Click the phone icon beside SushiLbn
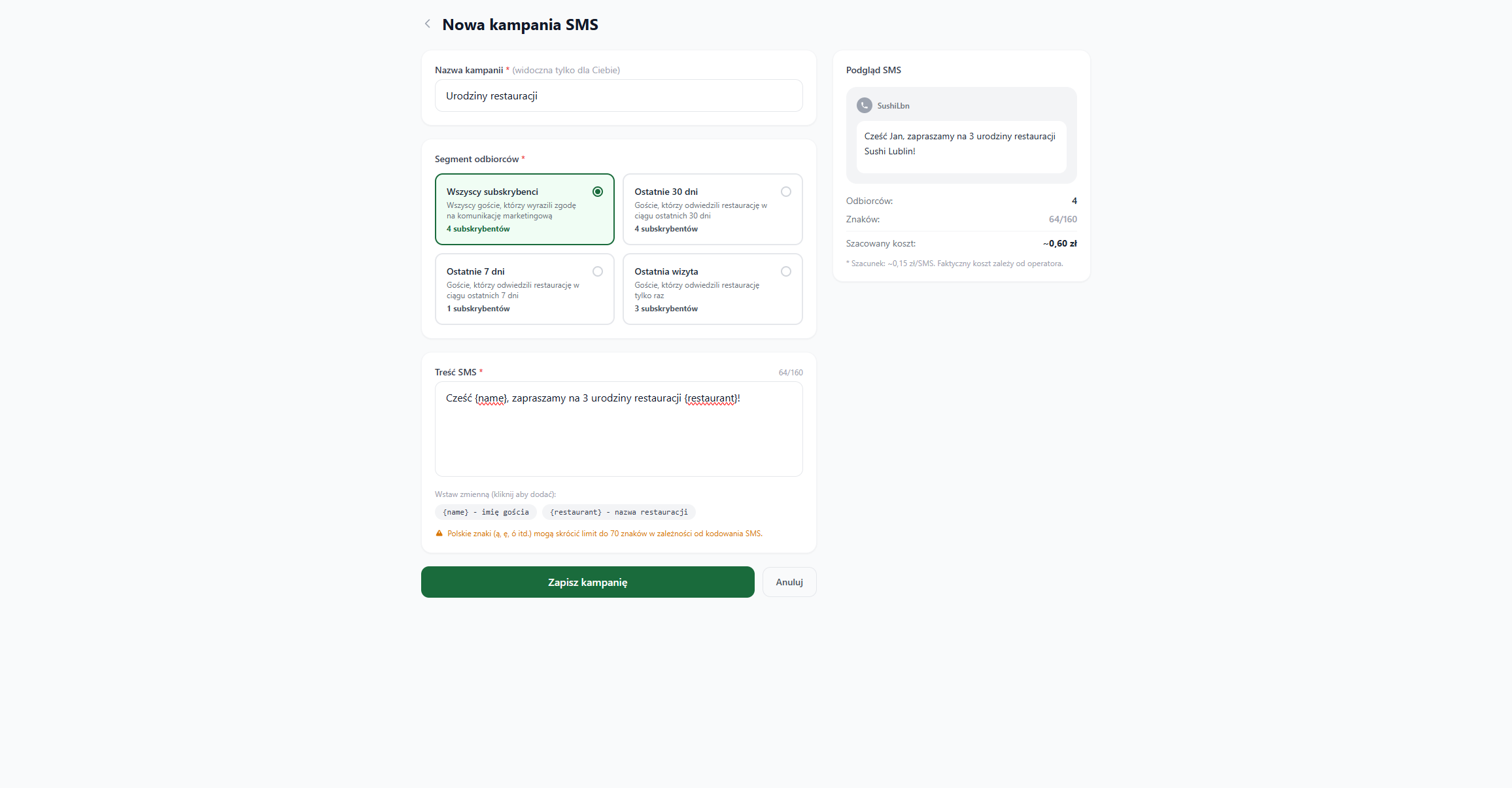 coord(865,105)
